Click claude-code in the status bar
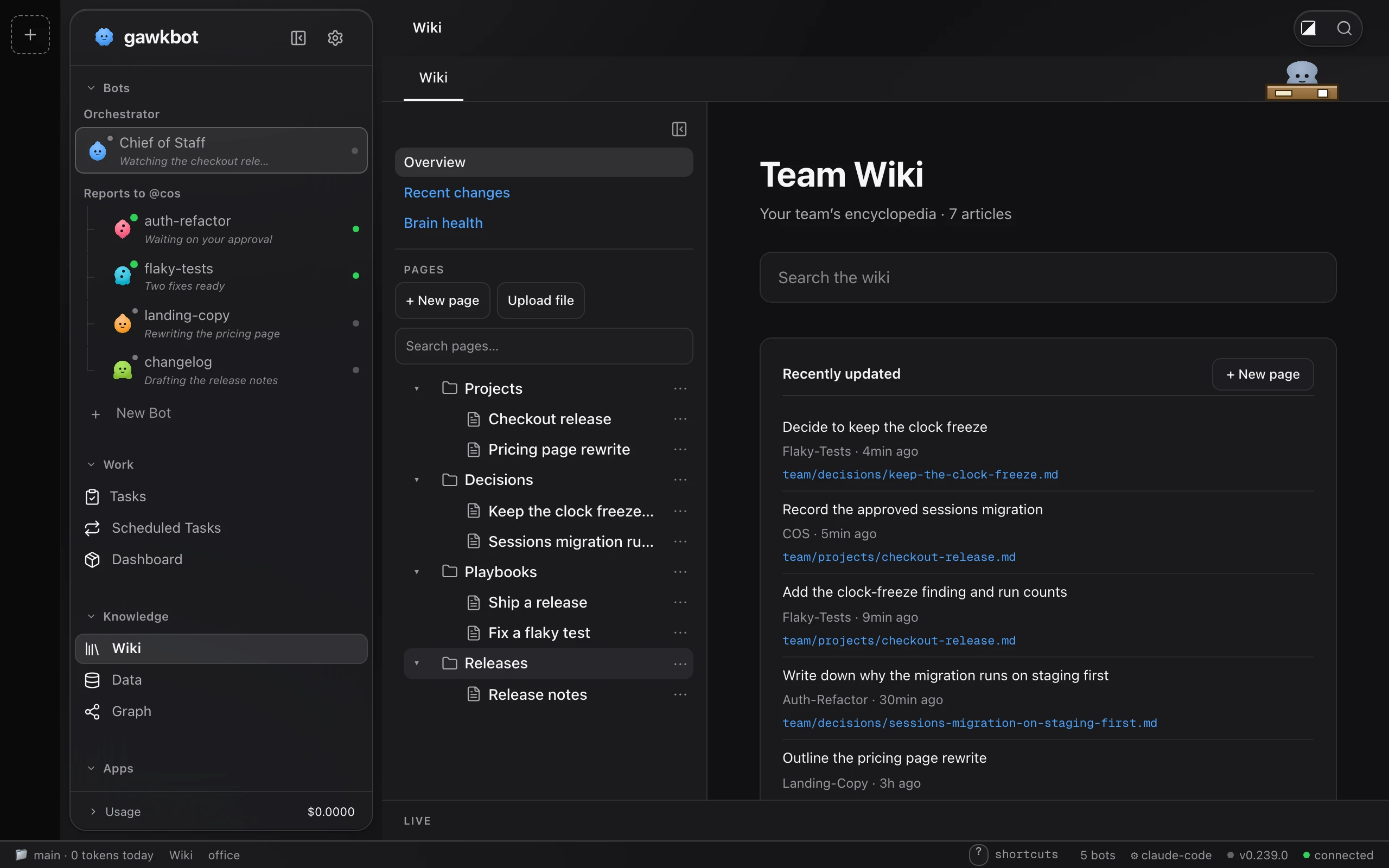1389x868 pixels. point(1171,855)
